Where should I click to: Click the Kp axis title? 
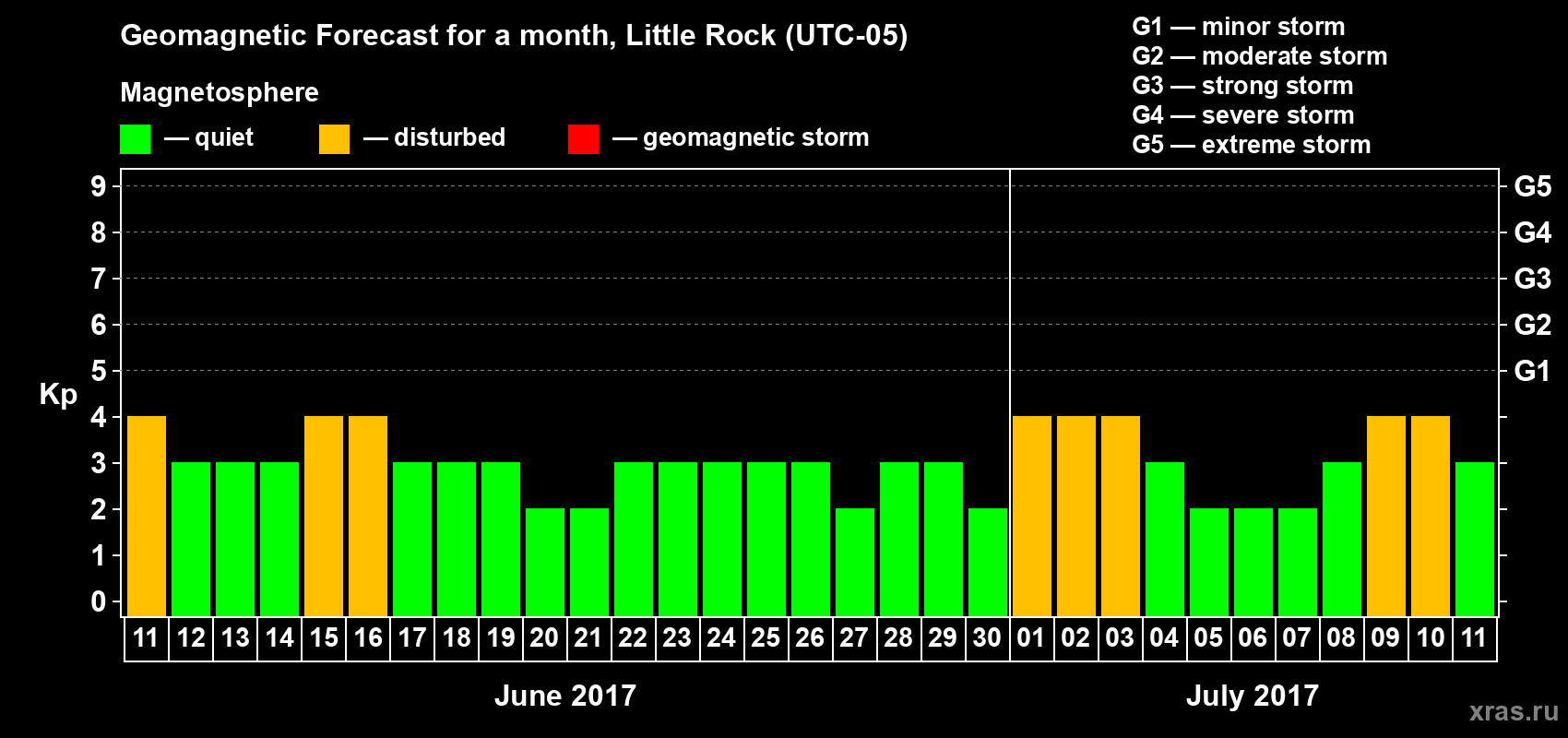tap(58, 396)
